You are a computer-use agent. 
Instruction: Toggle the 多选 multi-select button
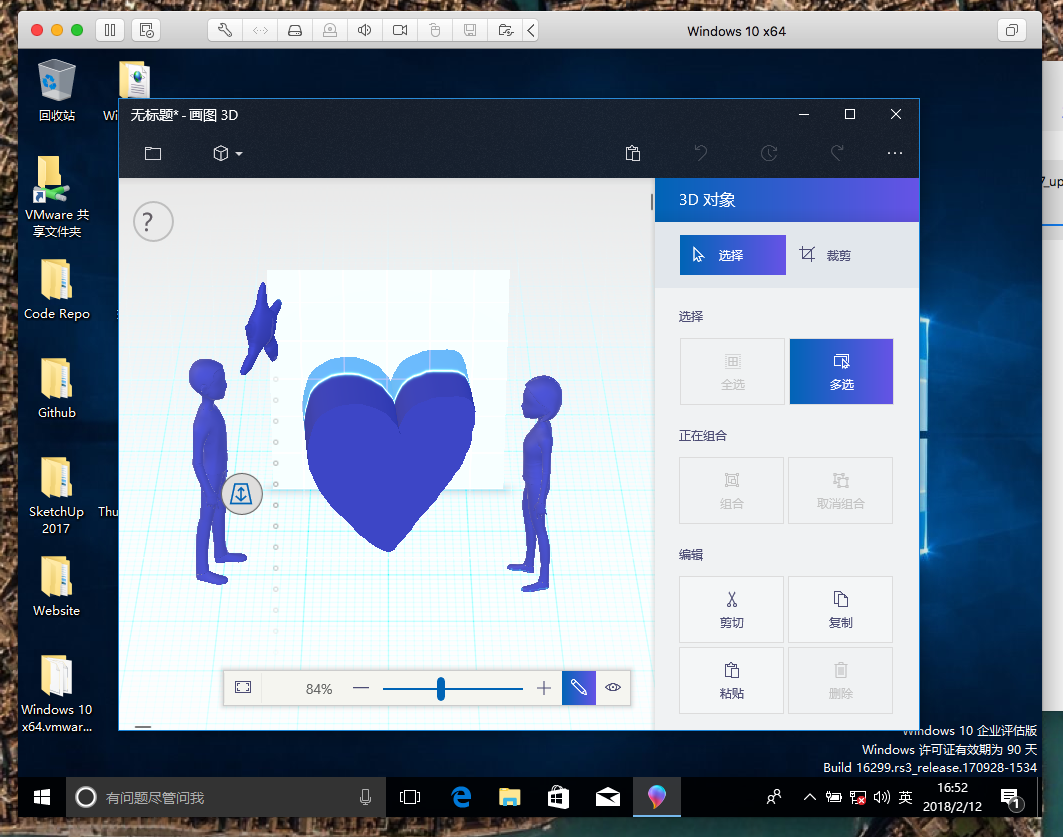841,371
